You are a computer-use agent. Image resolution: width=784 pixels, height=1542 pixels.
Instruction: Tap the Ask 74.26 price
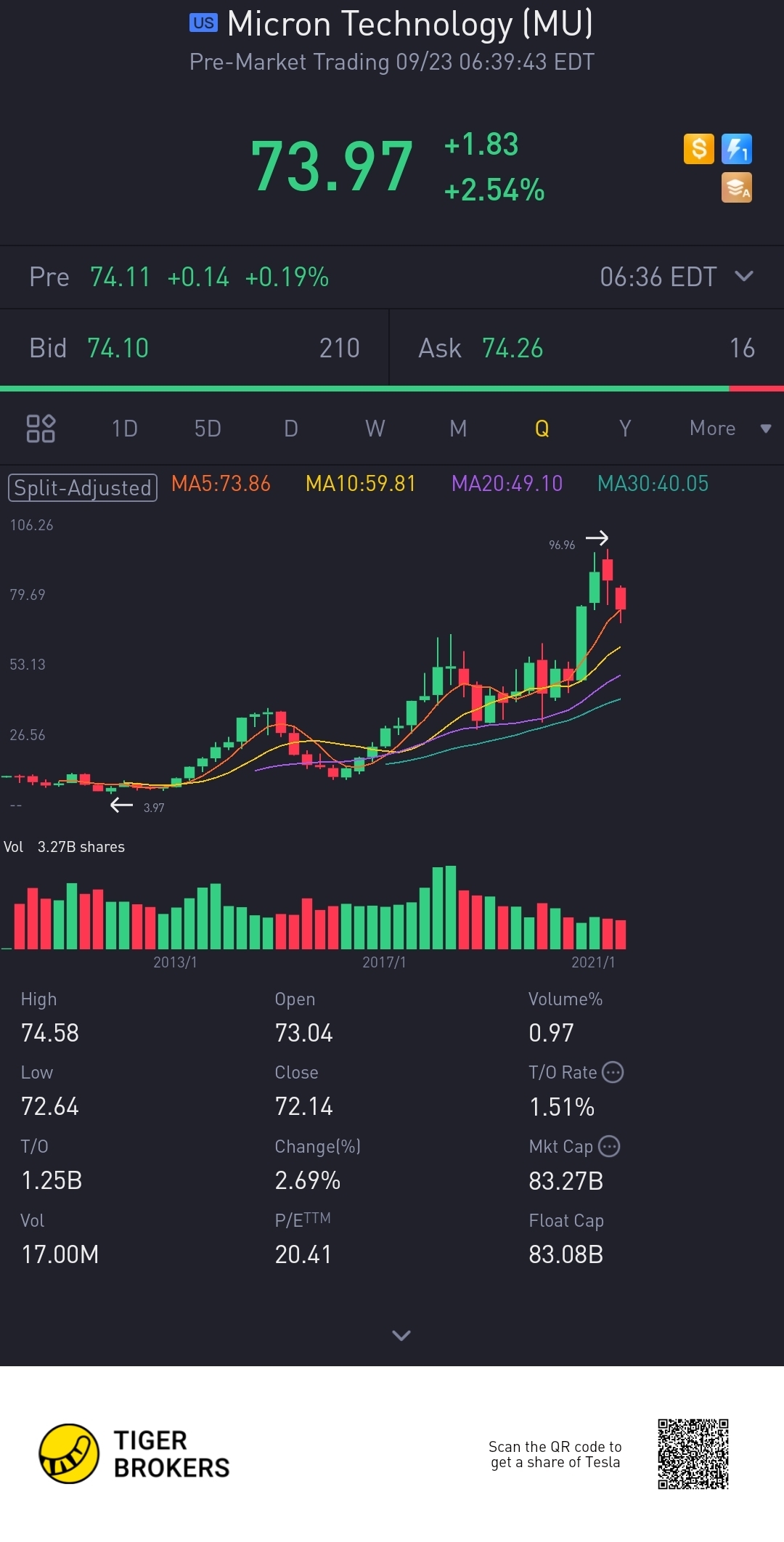coord(513,349)
